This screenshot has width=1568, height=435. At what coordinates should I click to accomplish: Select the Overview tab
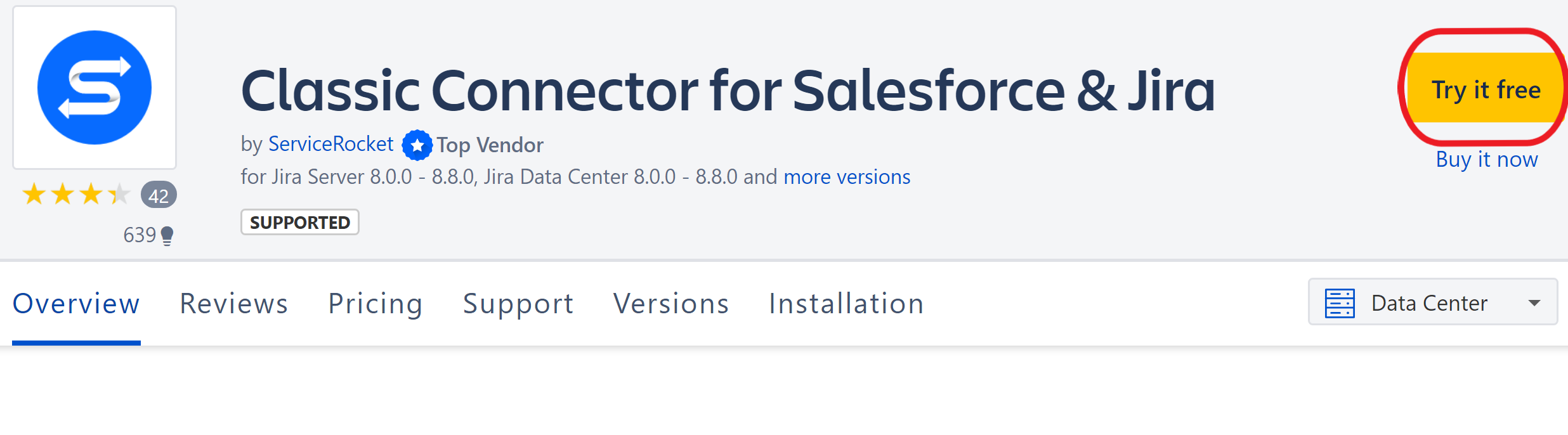76,304
